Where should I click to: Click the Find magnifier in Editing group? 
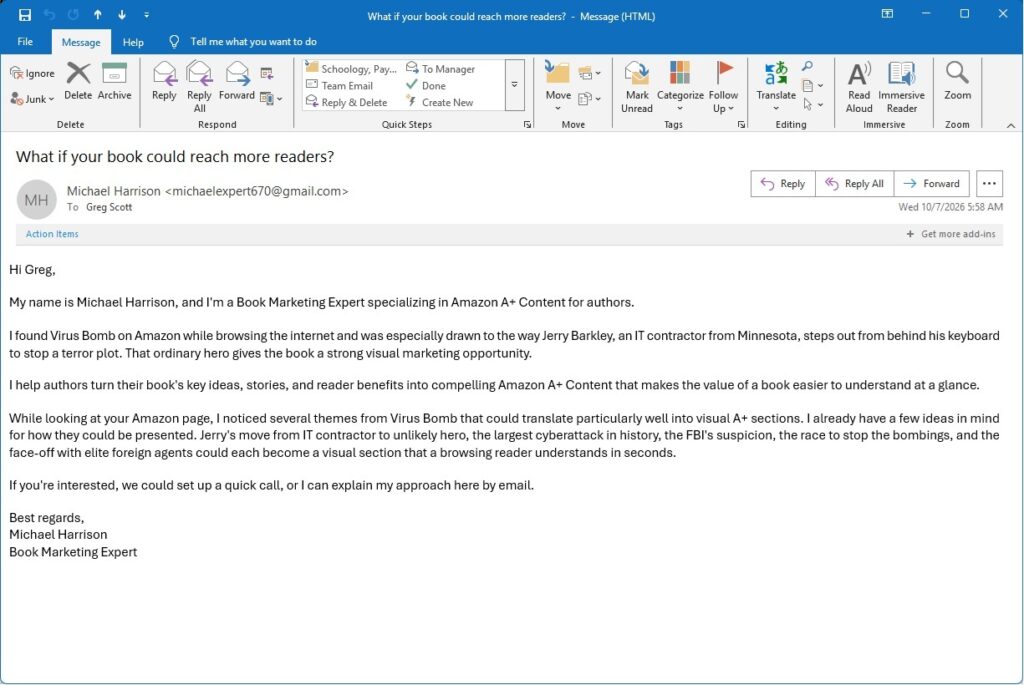click(808, 67)
